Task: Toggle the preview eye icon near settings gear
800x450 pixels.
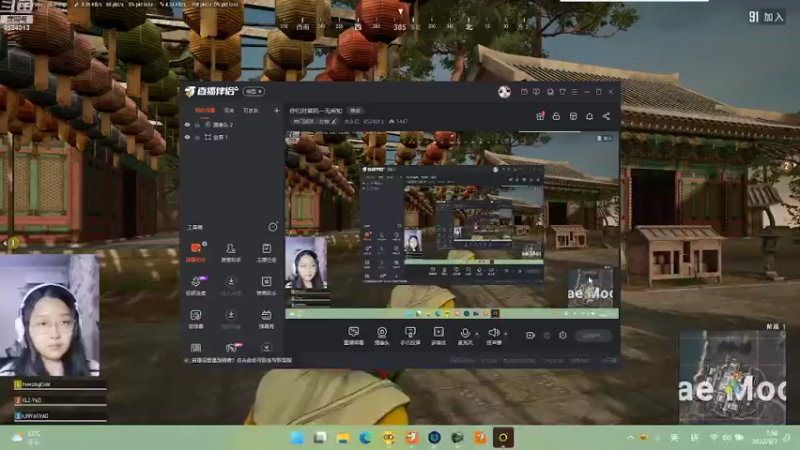Action: tap(547, 335)
